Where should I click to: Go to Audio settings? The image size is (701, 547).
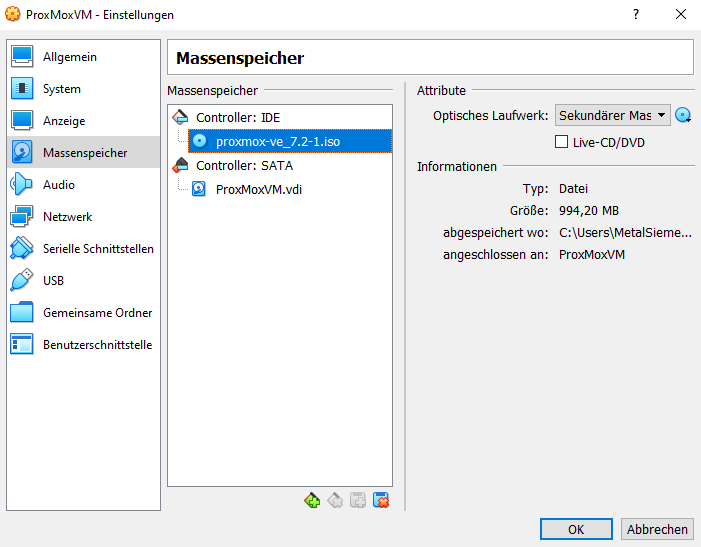83,185
